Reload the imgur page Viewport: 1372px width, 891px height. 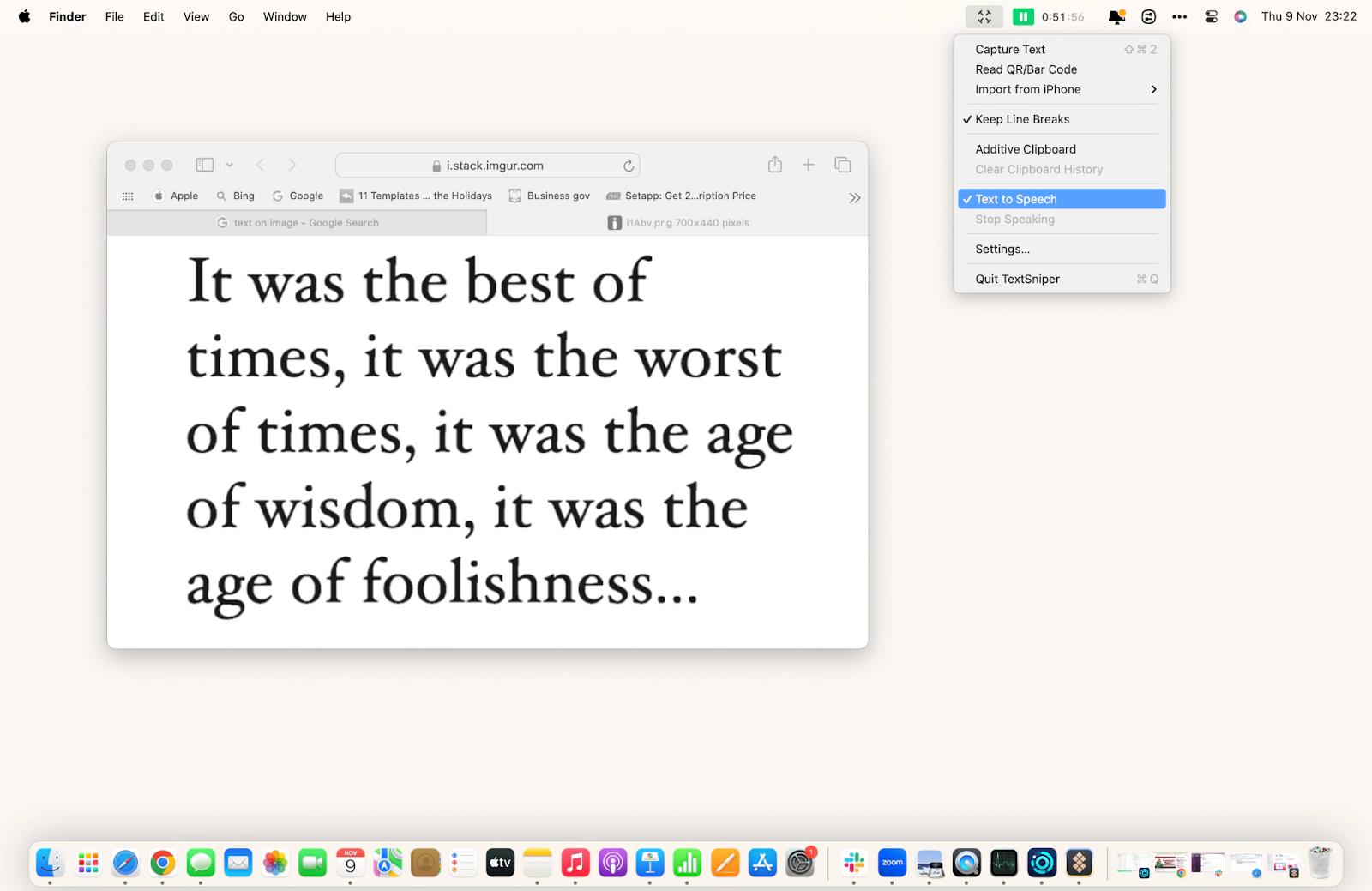pos(629,166)
